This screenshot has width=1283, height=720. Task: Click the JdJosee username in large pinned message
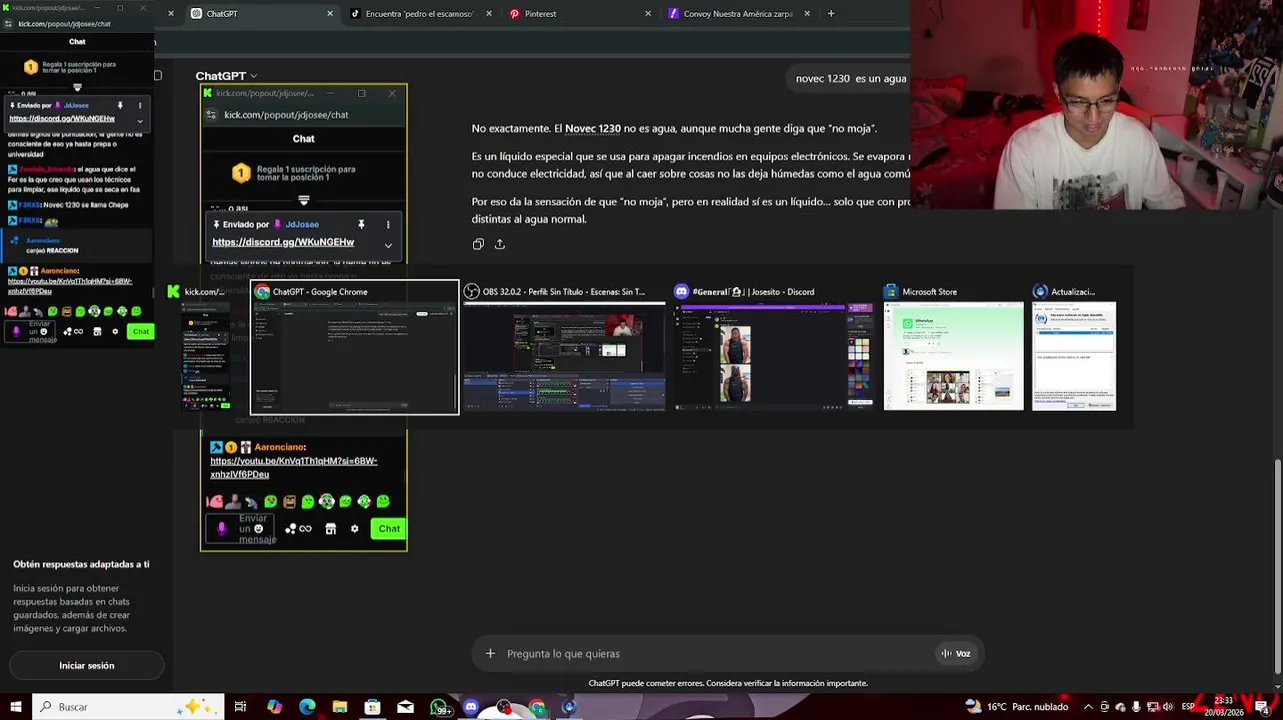click(x=302, y=225)
